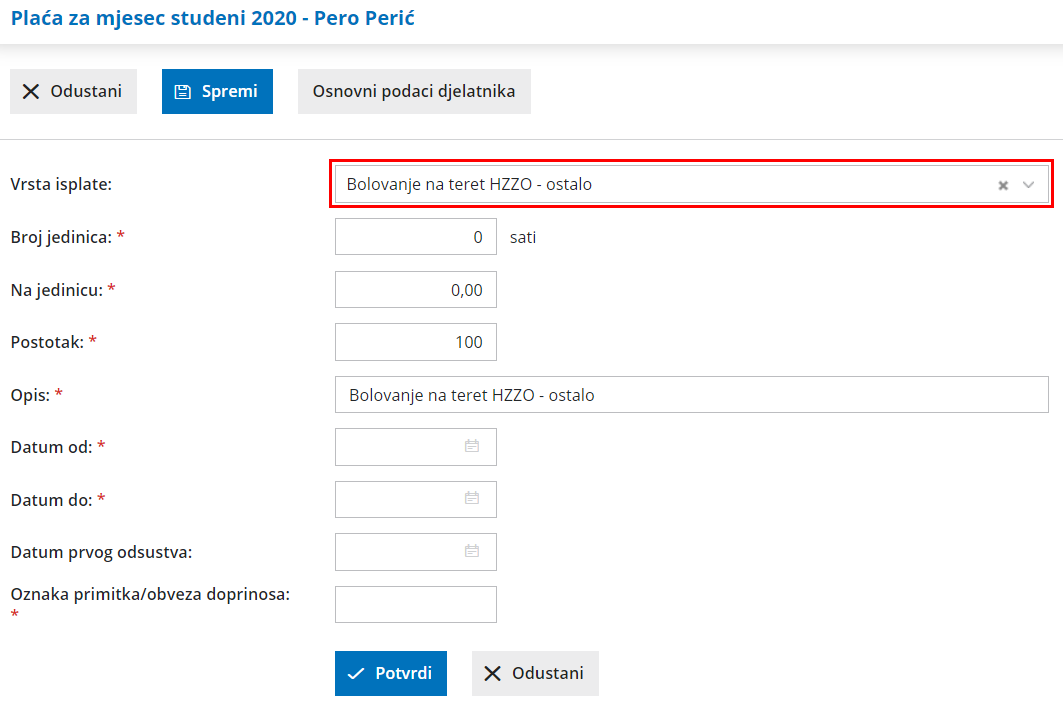Screen dimensions: 1063x707
Task: Expand the Vrsta isplate dropdown arrow
Action: [1029, 184]
